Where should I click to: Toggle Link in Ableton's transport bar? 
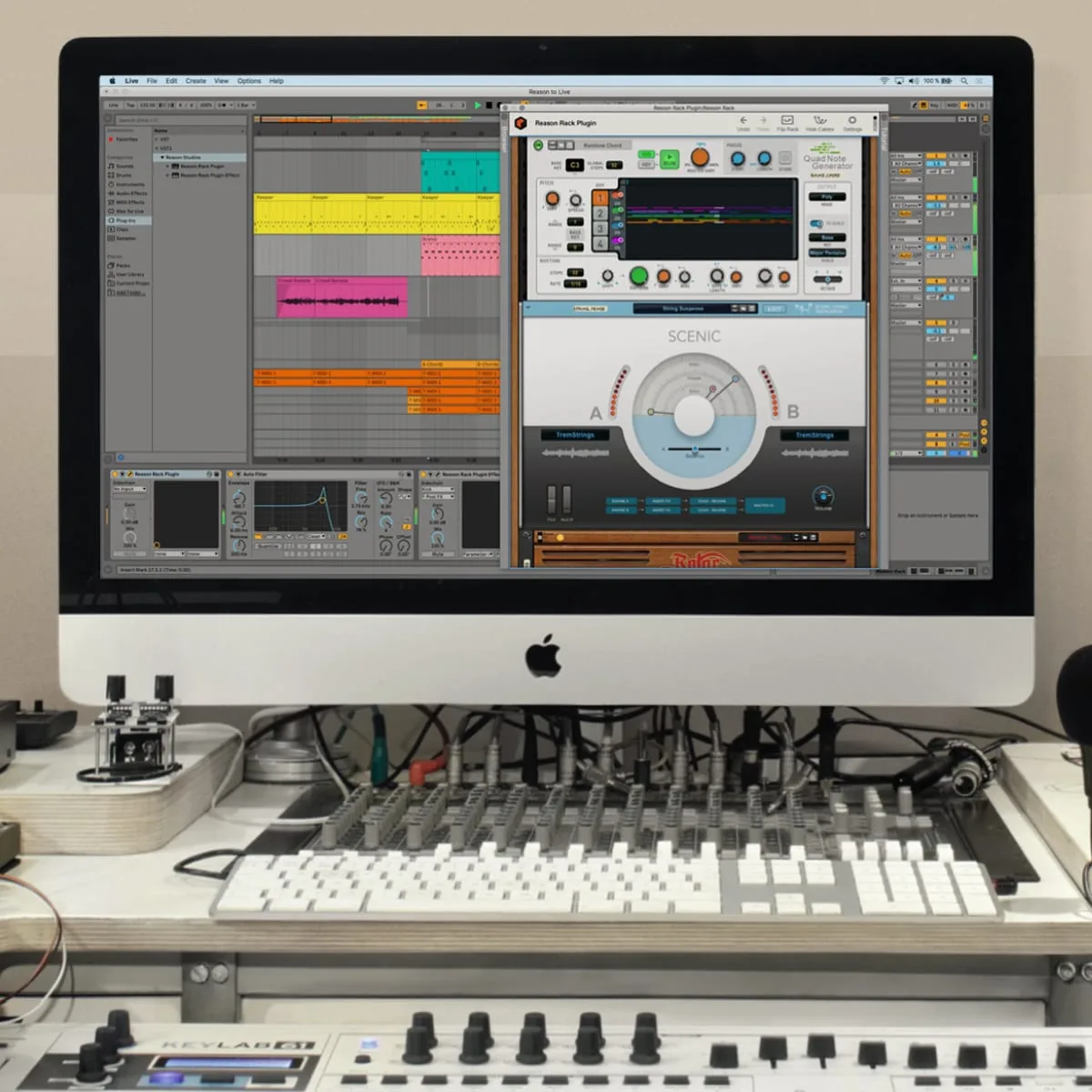pos(114,105)
